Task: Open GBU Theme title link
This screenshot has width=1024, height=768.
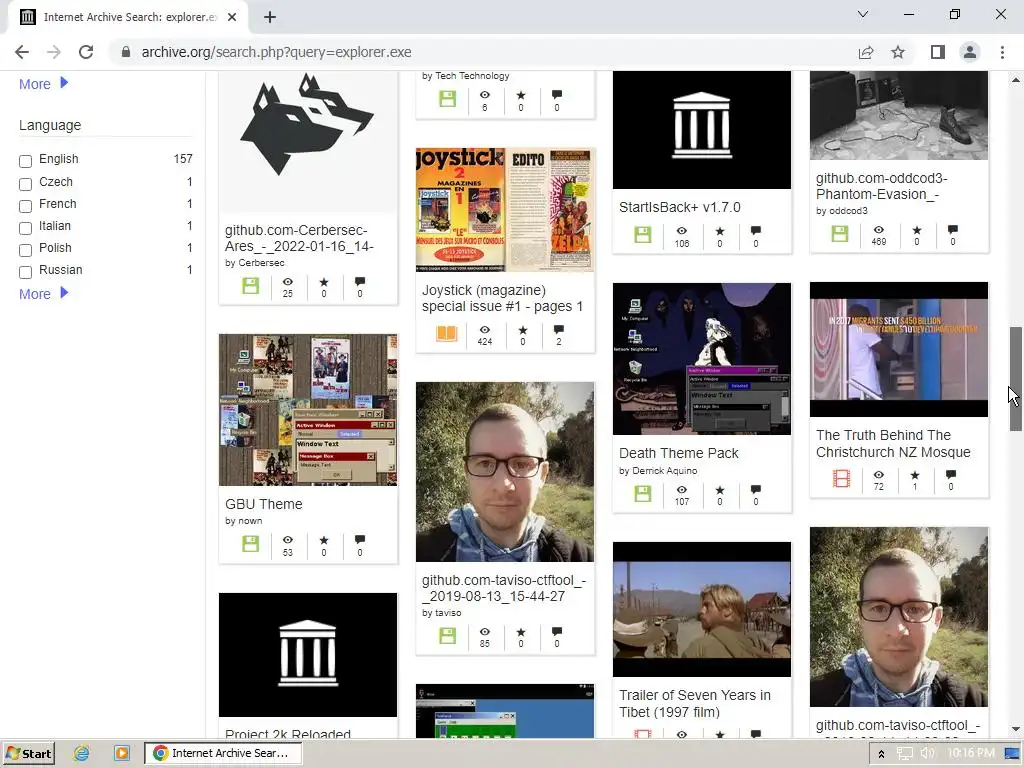Action: (x=264, y=504)
